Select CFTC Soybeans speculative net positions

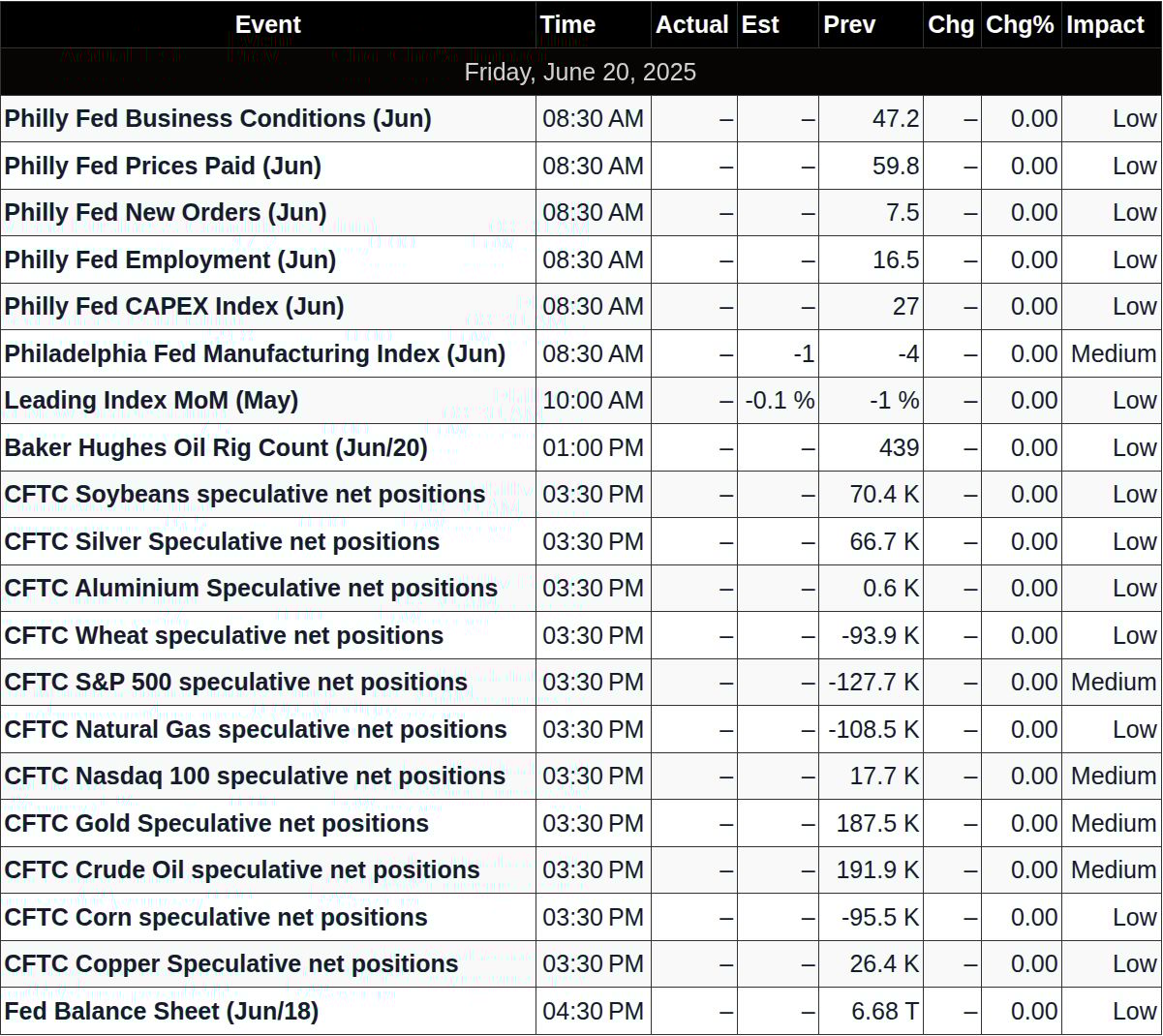coord(245,495)
